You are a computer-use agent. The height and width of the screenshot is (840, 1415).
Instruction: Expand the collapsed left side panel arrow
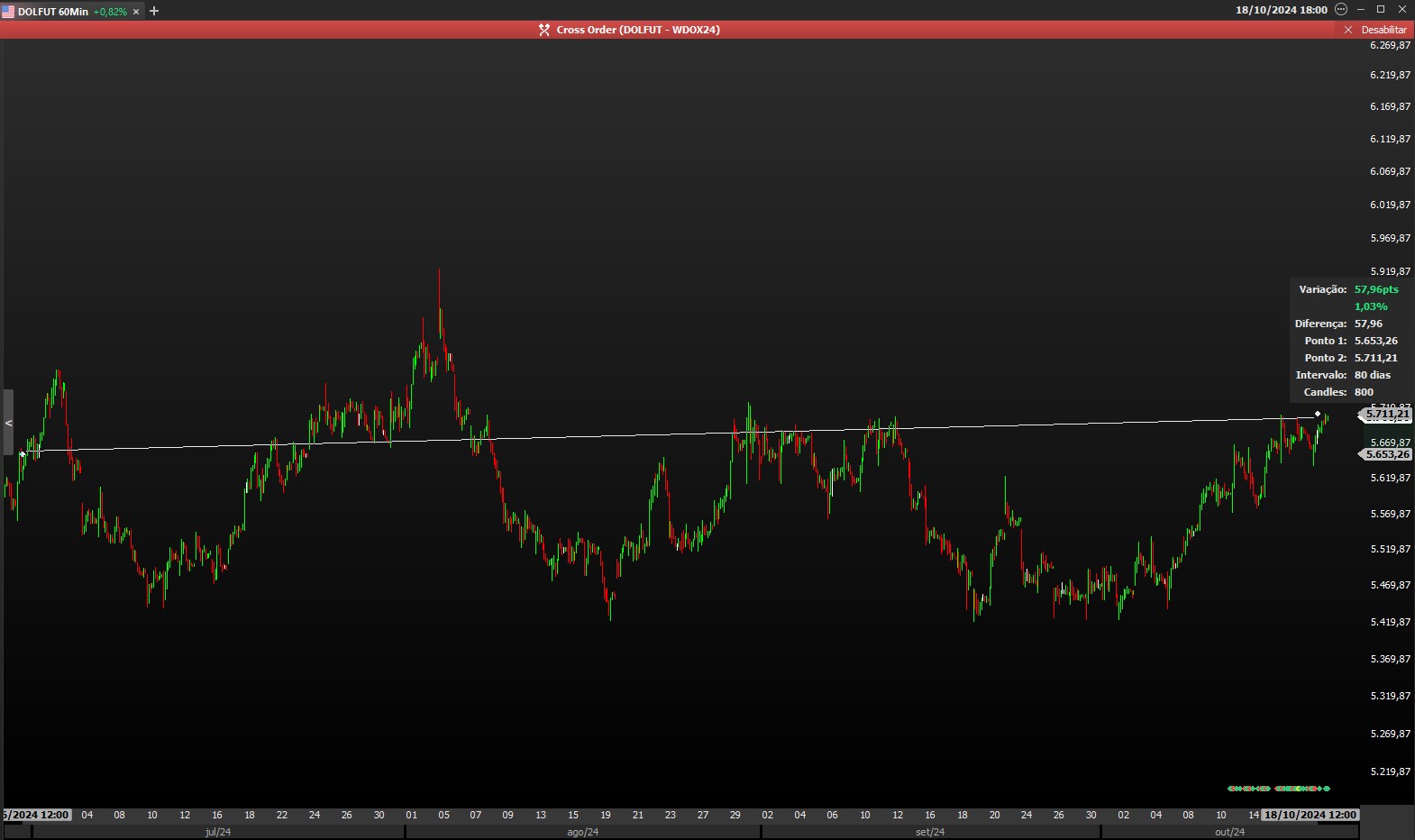pyautogui.click(x=8, y=423)
